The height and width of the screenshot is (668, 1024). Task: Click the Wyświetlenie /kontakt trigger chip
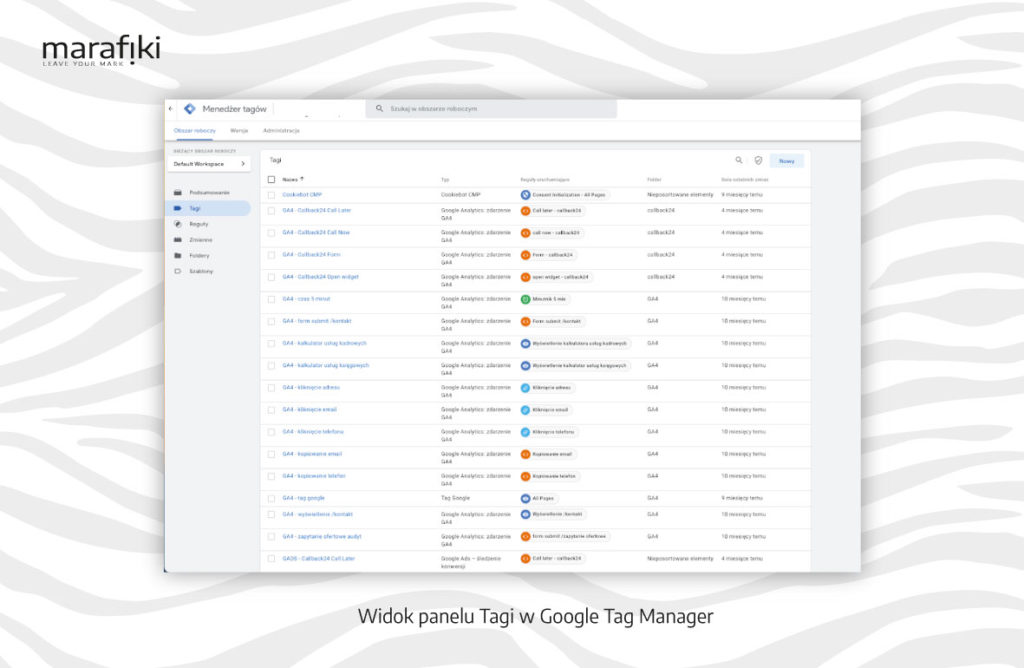552,515
